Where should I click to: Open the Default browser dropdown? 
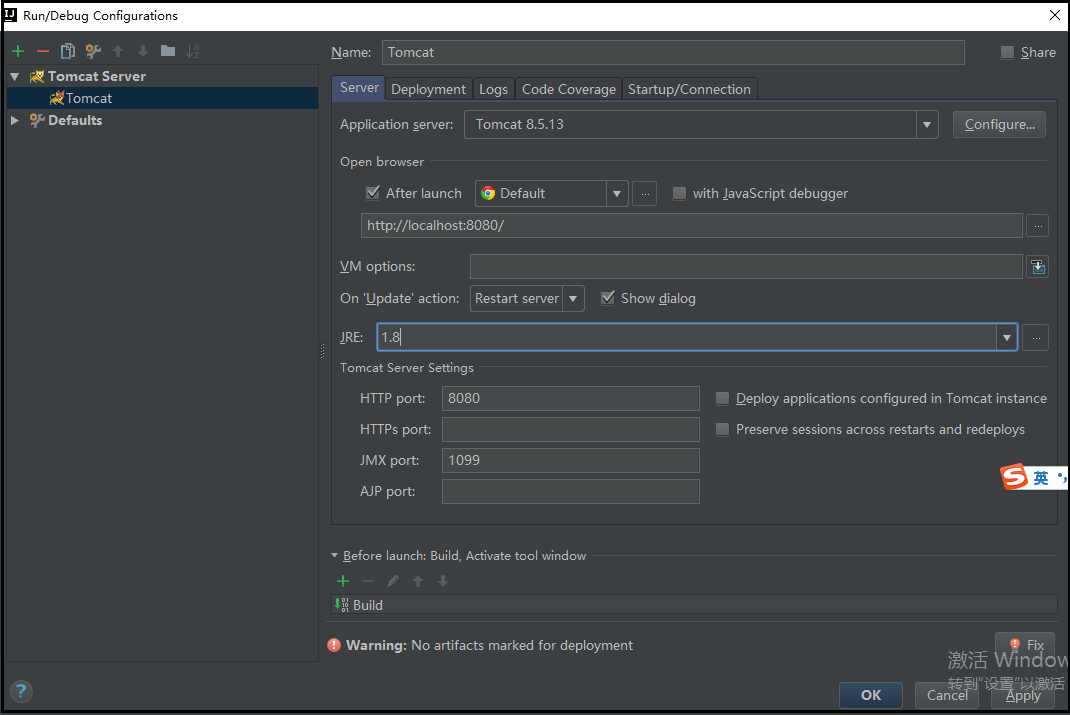[617, 194]
